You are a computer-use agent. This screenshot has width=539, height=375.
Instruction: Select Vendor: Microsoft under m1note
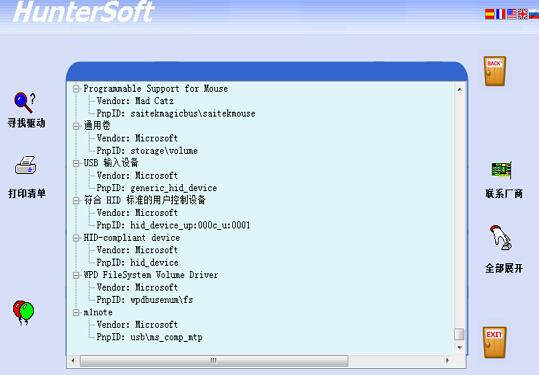[137, 324]
